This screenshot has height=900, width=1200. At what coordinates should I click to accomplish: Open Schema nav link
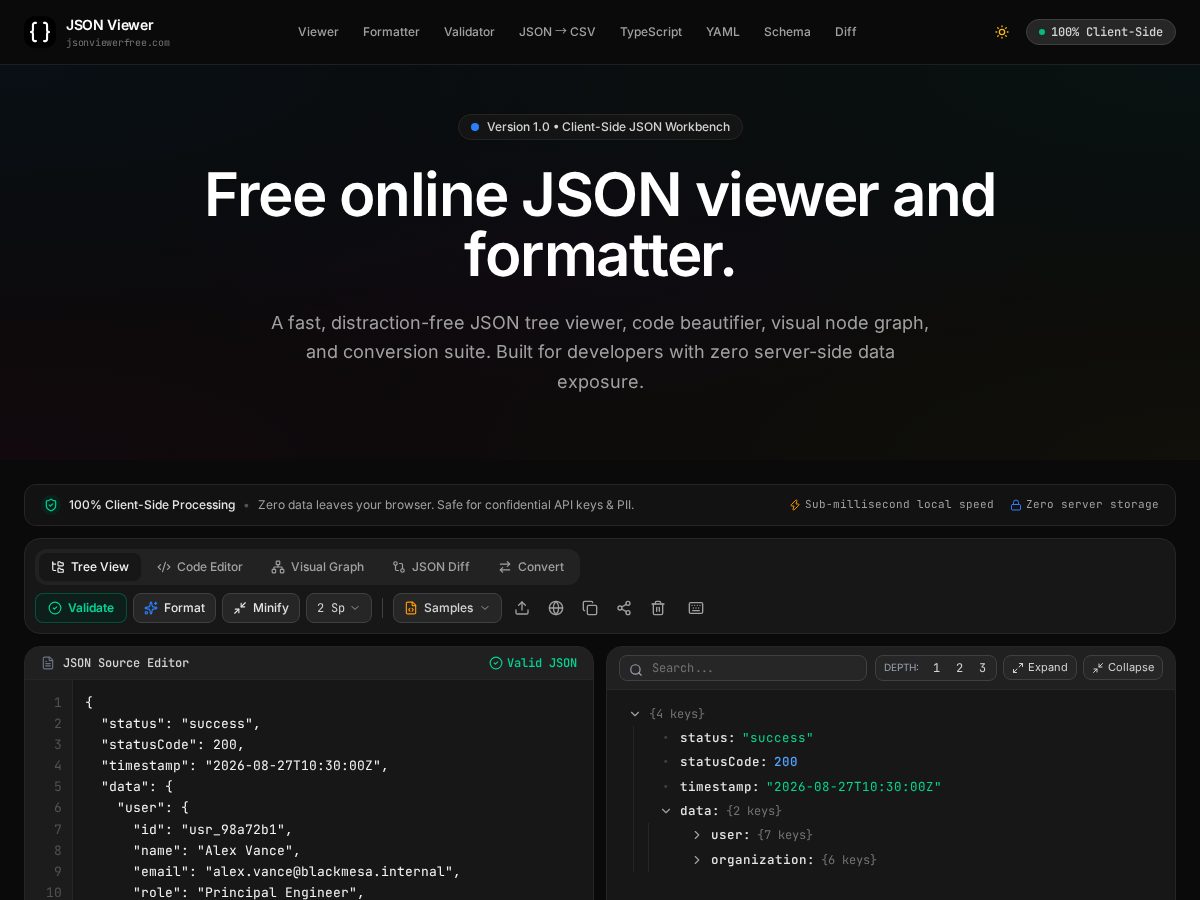[787, 32]
